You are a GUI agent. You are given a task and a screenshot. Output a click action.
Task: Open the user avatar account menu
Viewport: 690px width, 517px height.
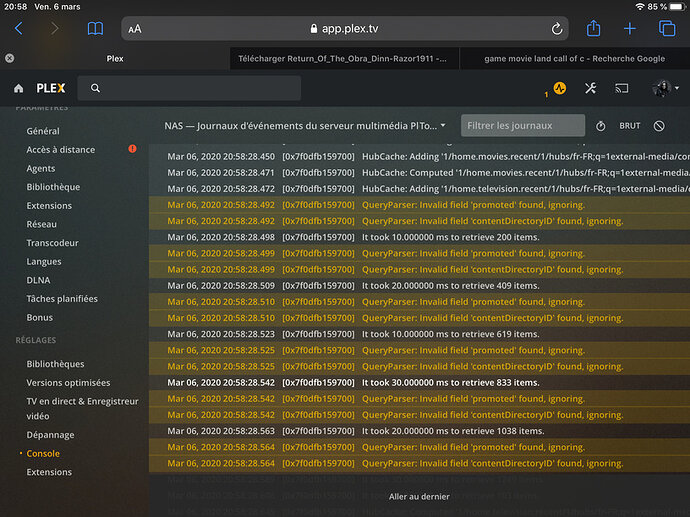[665, 88]
